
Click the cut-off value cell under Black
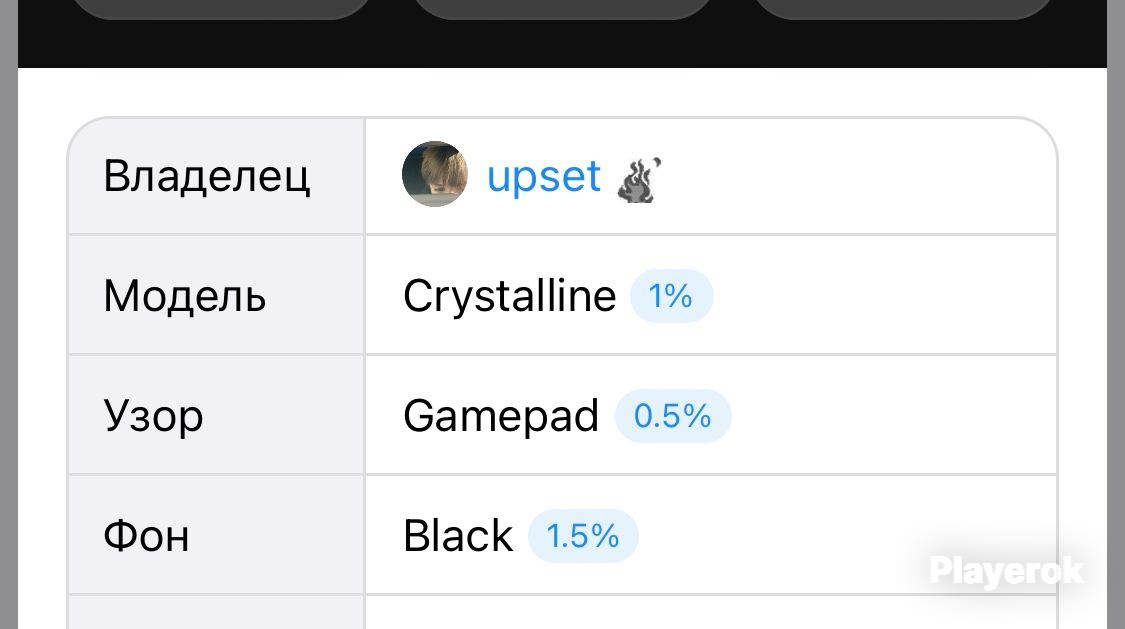point(710,613)
